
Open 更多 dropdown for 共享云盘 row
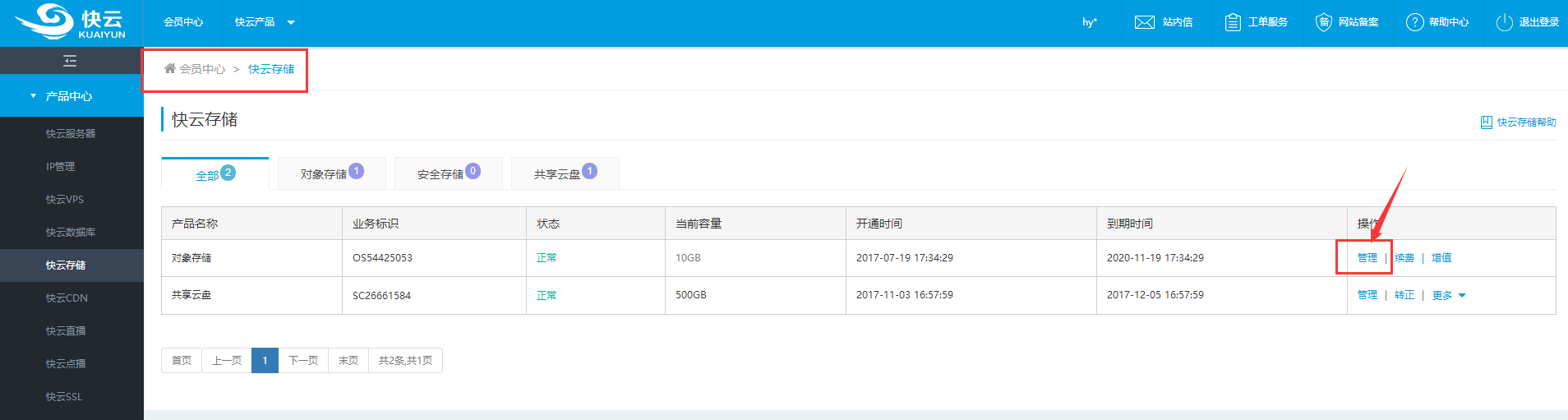click(1449, 295)
